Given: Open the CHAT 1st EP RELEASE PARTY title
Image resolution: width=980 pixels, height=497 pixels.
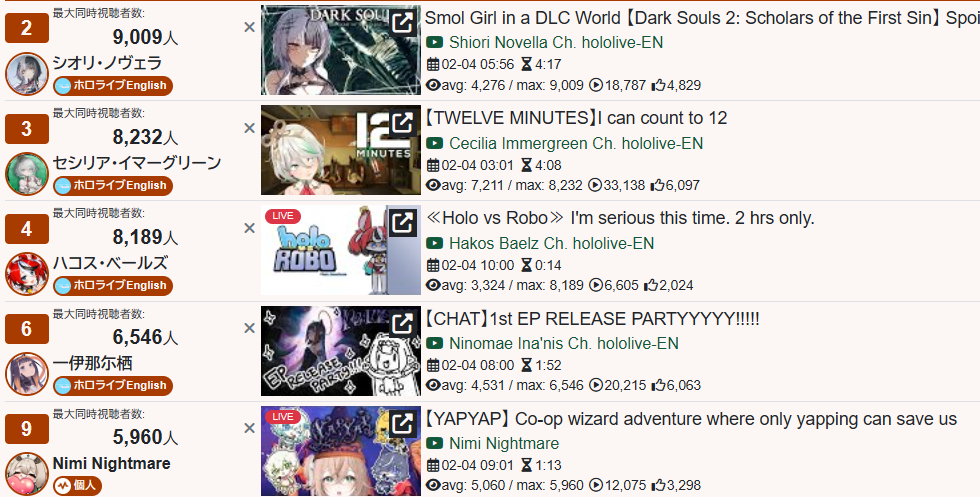Looking at the screenshot, I should (592, 319).
